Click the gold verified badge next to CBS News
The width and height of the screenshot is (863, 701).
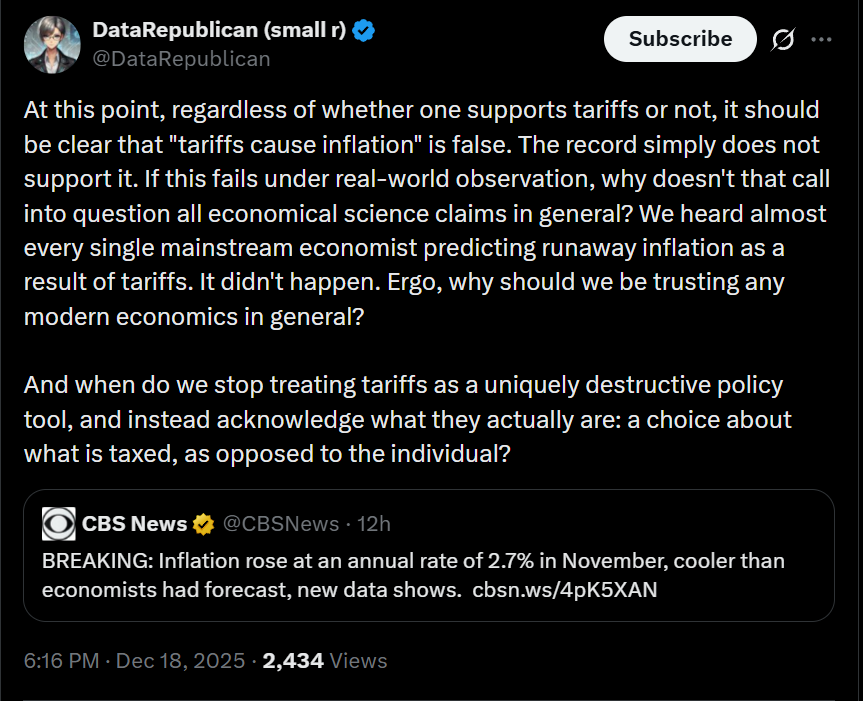tap(203, 524)
